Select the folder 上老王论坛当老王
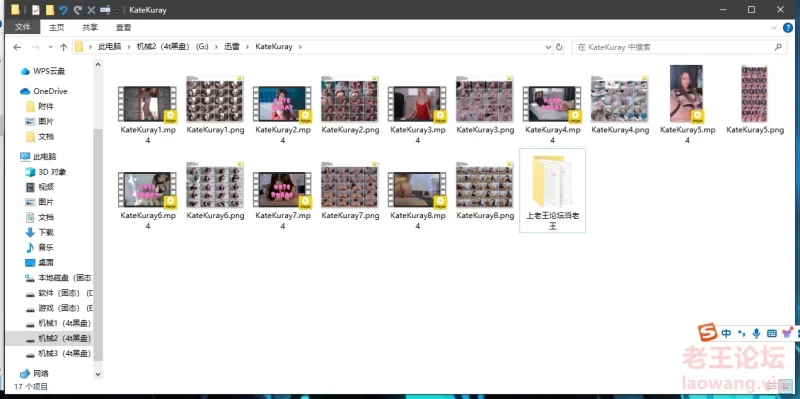Image resolution: width=800 pixels, height=399 pixels. click(553, 191)
